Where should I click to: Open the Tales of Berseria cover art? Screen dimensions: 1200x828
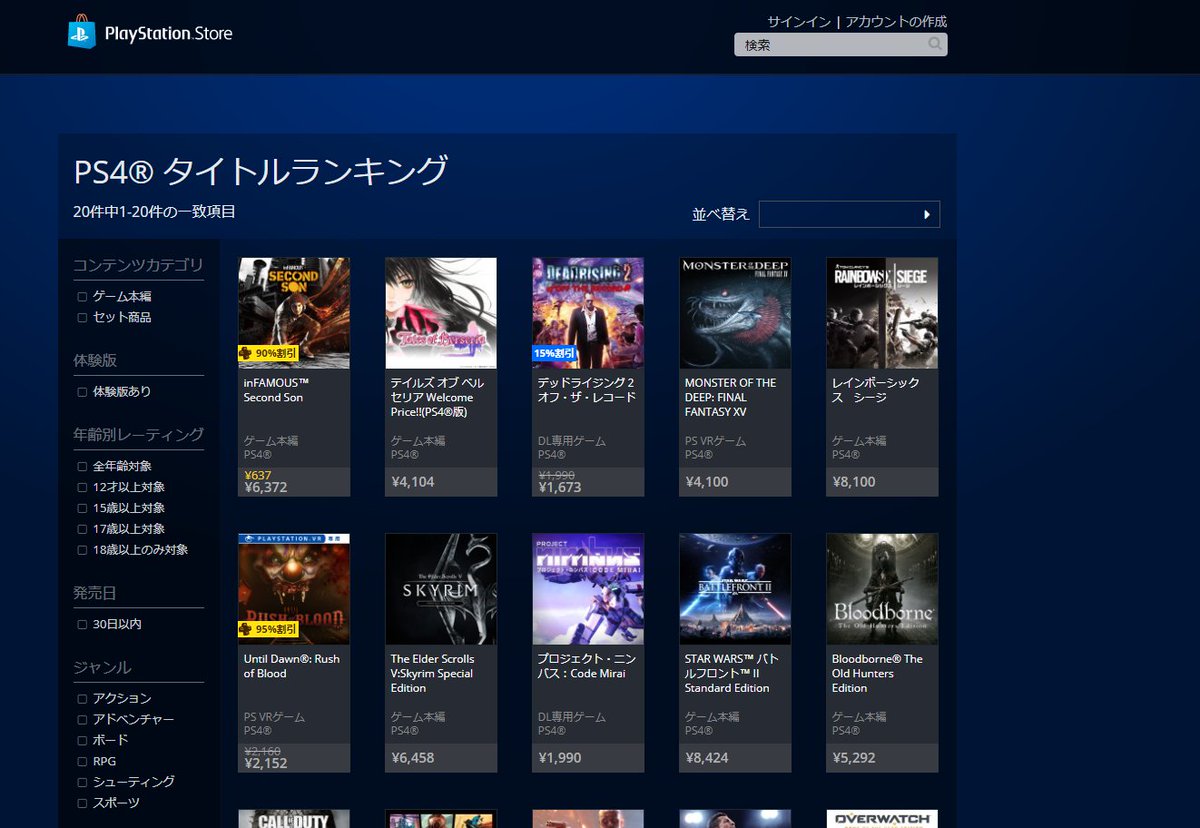[441, 314]
